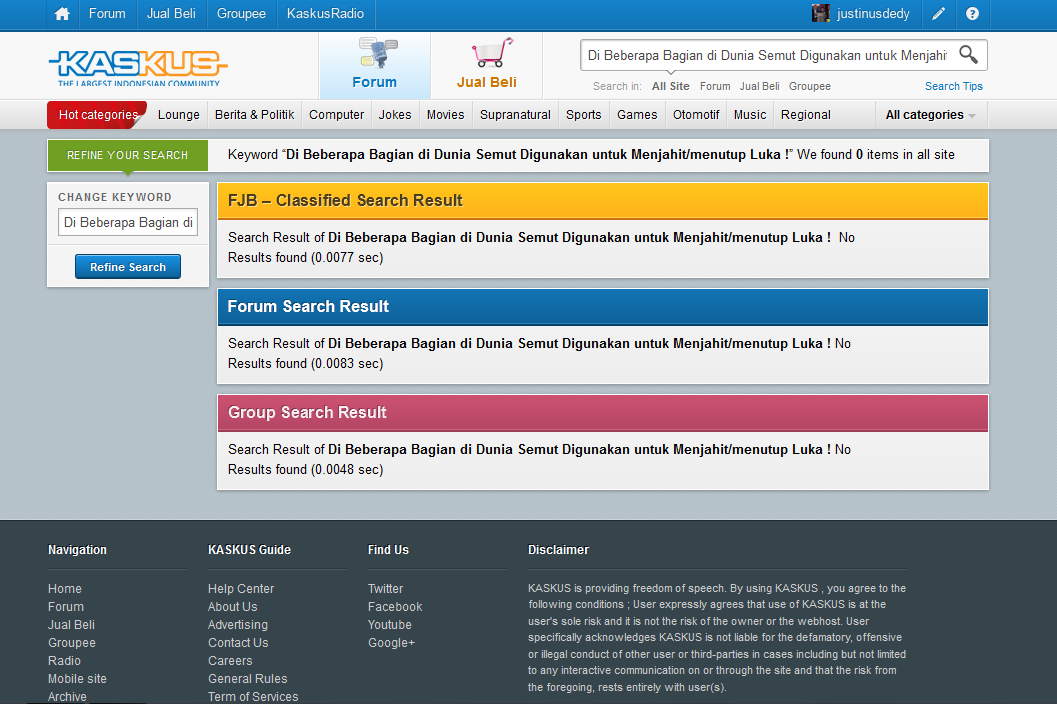Click the FJB – Classified Search Result header
This screenshot has width=1057, height=704.
point(603,201)
